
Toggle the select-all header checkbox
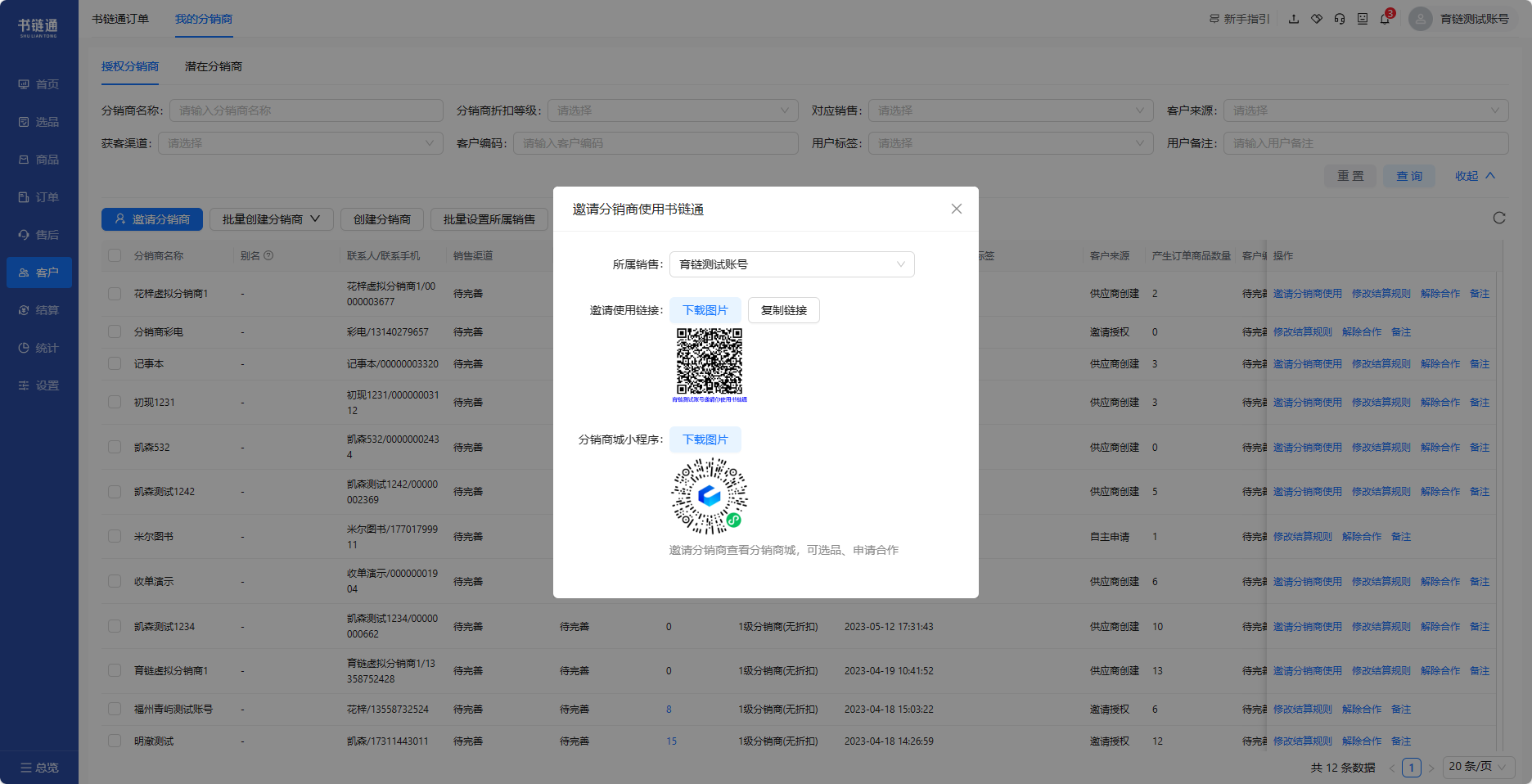coord(115,255)
